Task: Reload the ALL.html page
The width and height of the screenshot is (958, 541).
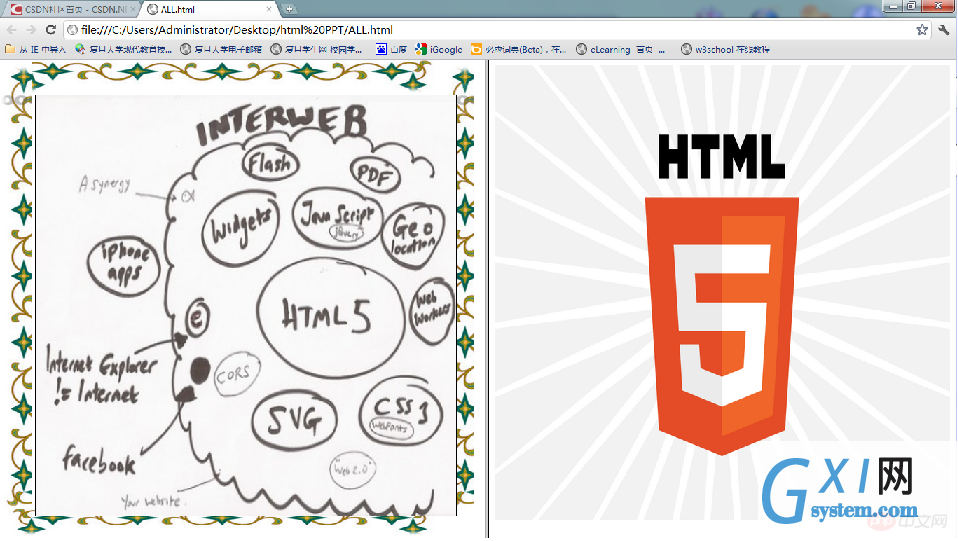Action: click(51, 29)
